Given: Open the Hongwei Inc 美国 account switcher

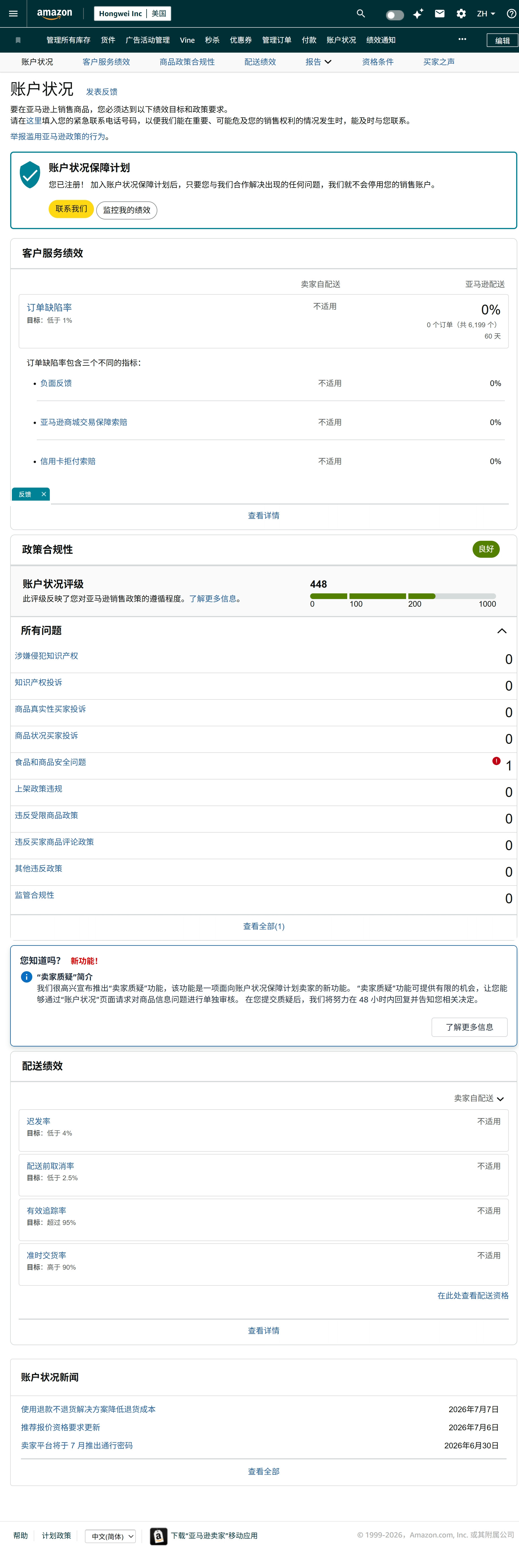Looking at the screenshot, I should pos(132,13).
